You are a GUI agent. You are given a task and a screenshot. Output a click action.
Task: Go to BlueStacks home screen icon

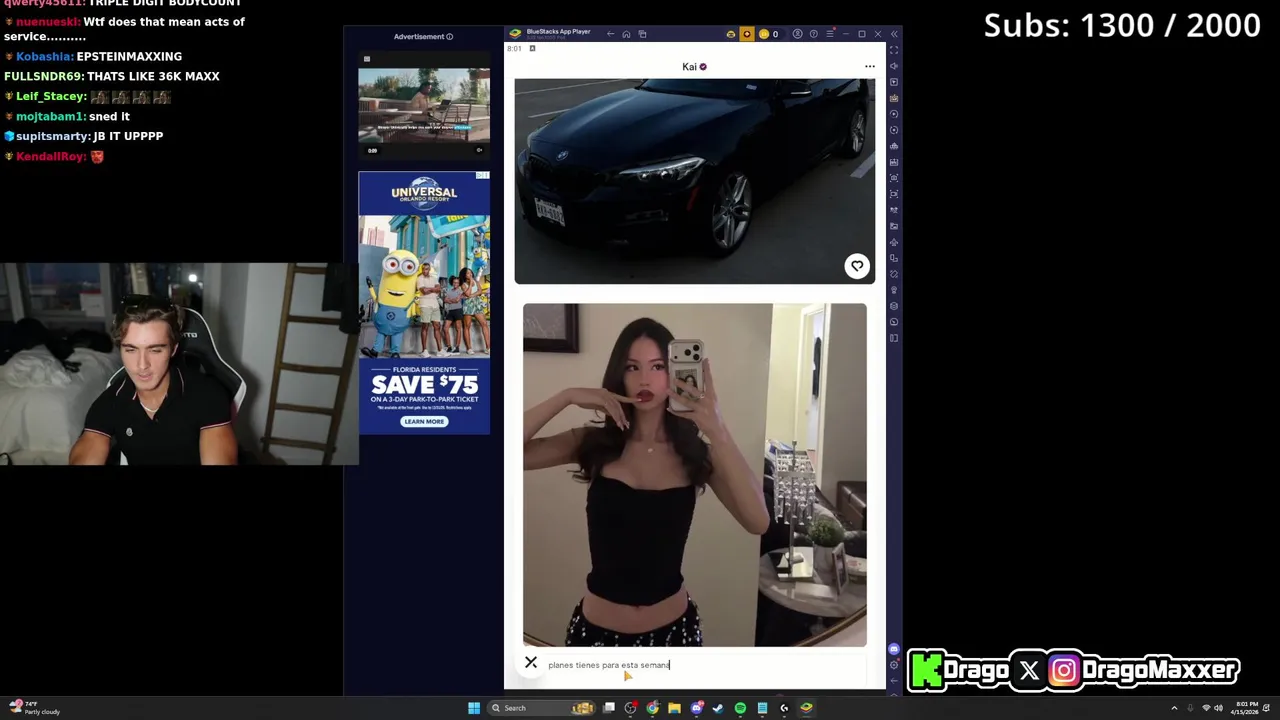(x=626, y=34)
